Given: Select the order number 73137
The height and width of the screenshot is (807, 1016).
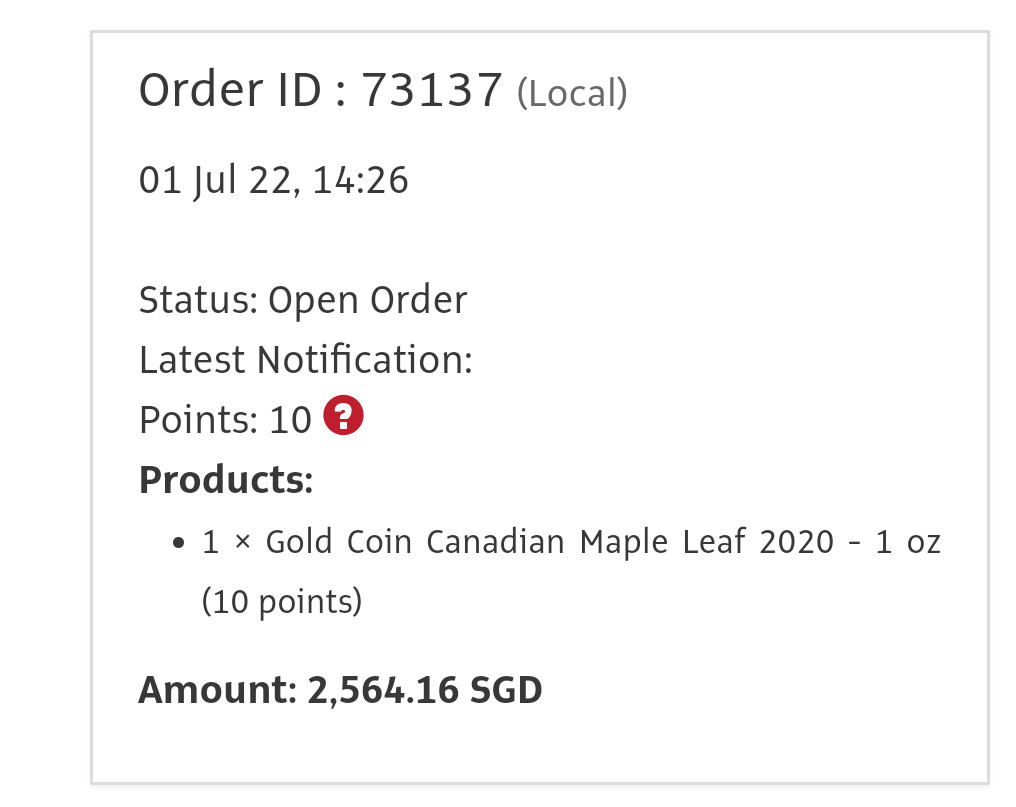Looking at the screenshot, I should tap(432, 89).
